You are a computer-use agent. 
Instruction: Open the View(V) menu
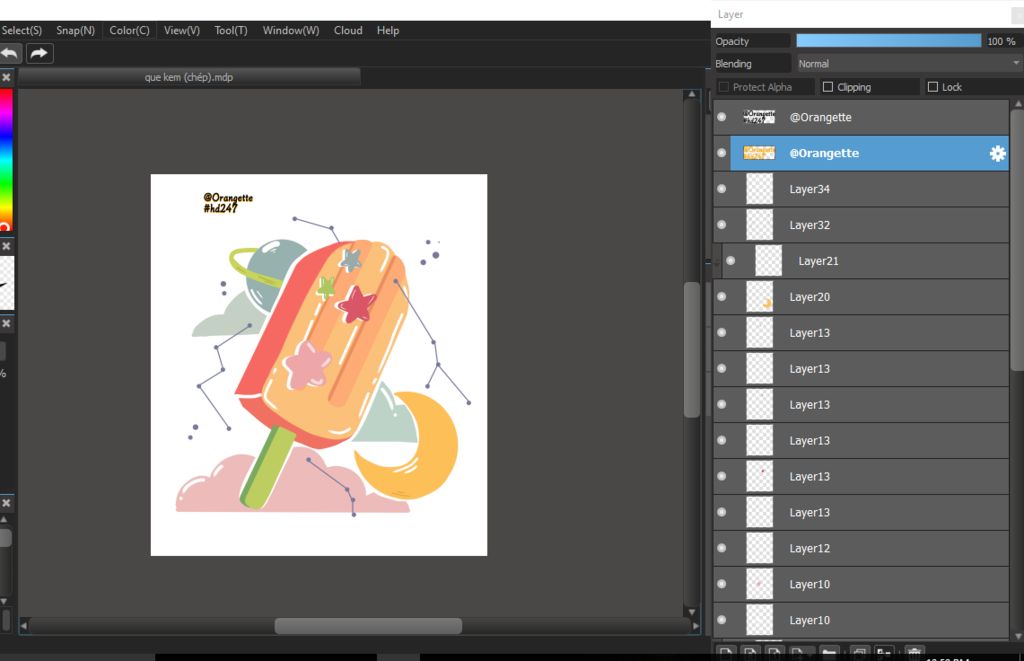coord(182,30)
